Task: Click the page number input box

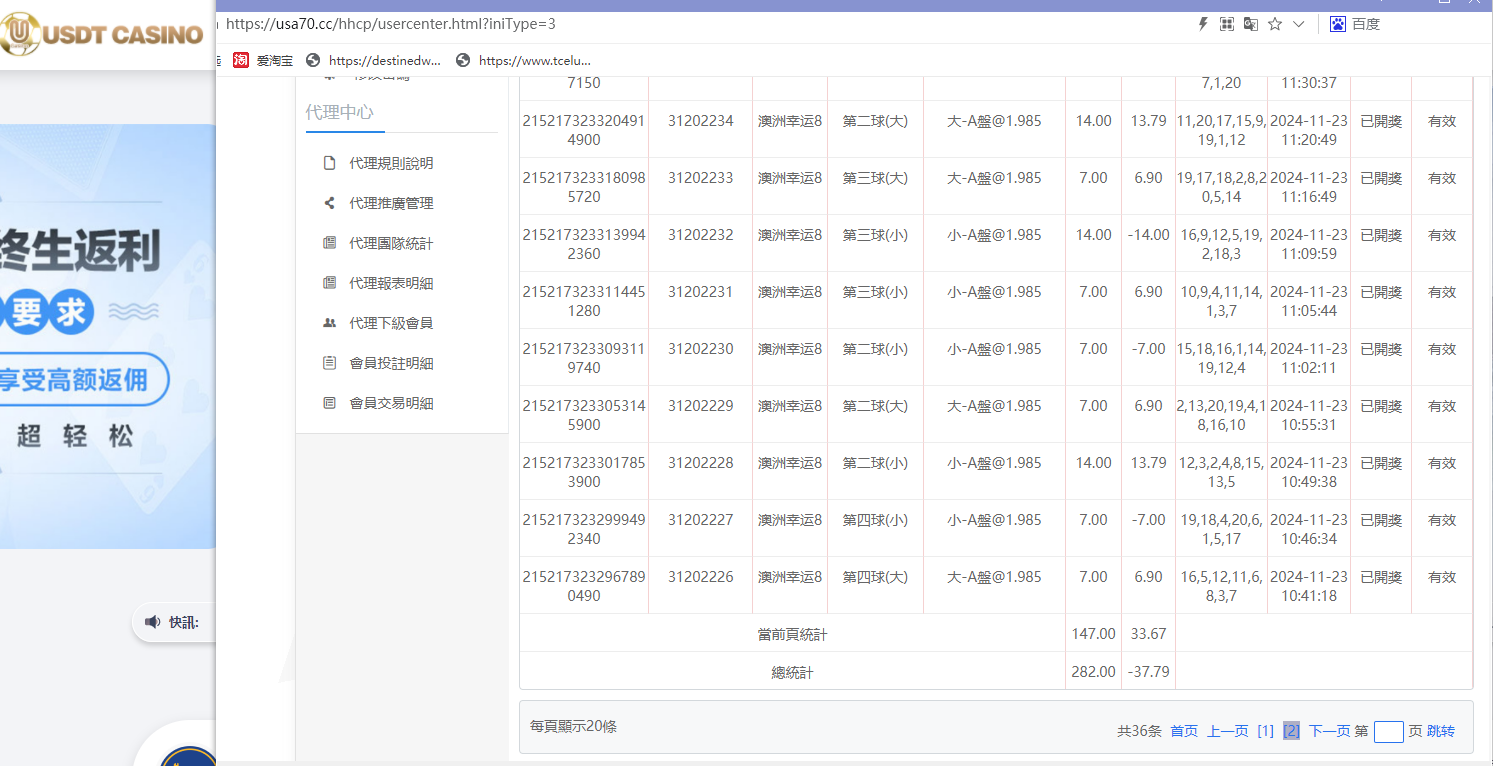Action: pos(1389,731)
